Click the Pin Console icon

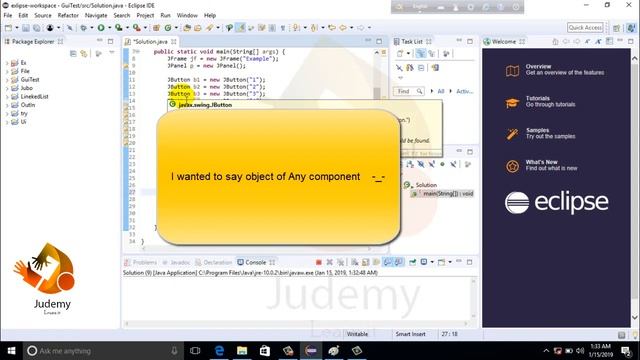(x=413, y=262)
